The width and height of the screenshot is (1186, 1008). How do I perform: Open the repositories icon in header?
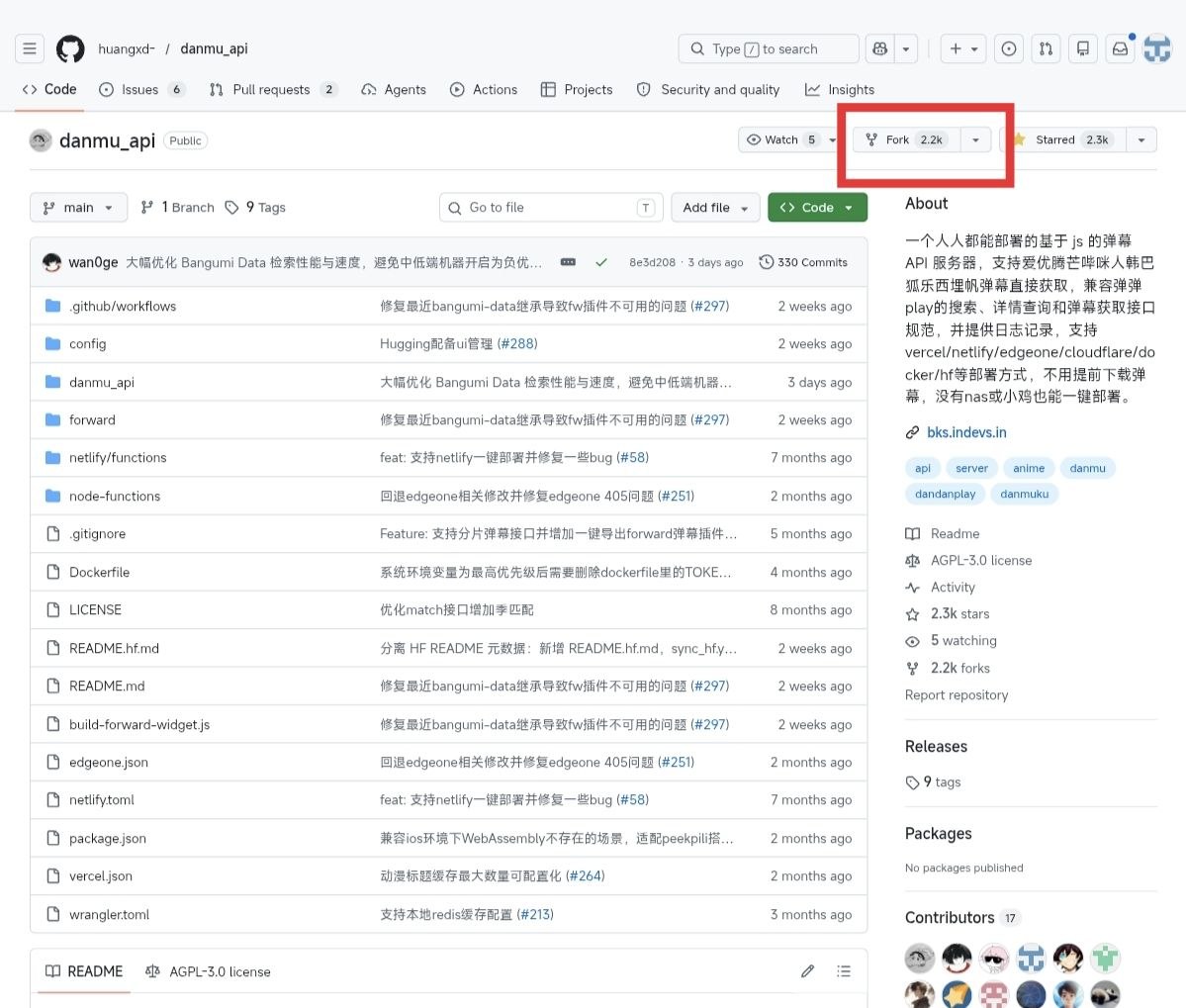(x=1083, y=49)
